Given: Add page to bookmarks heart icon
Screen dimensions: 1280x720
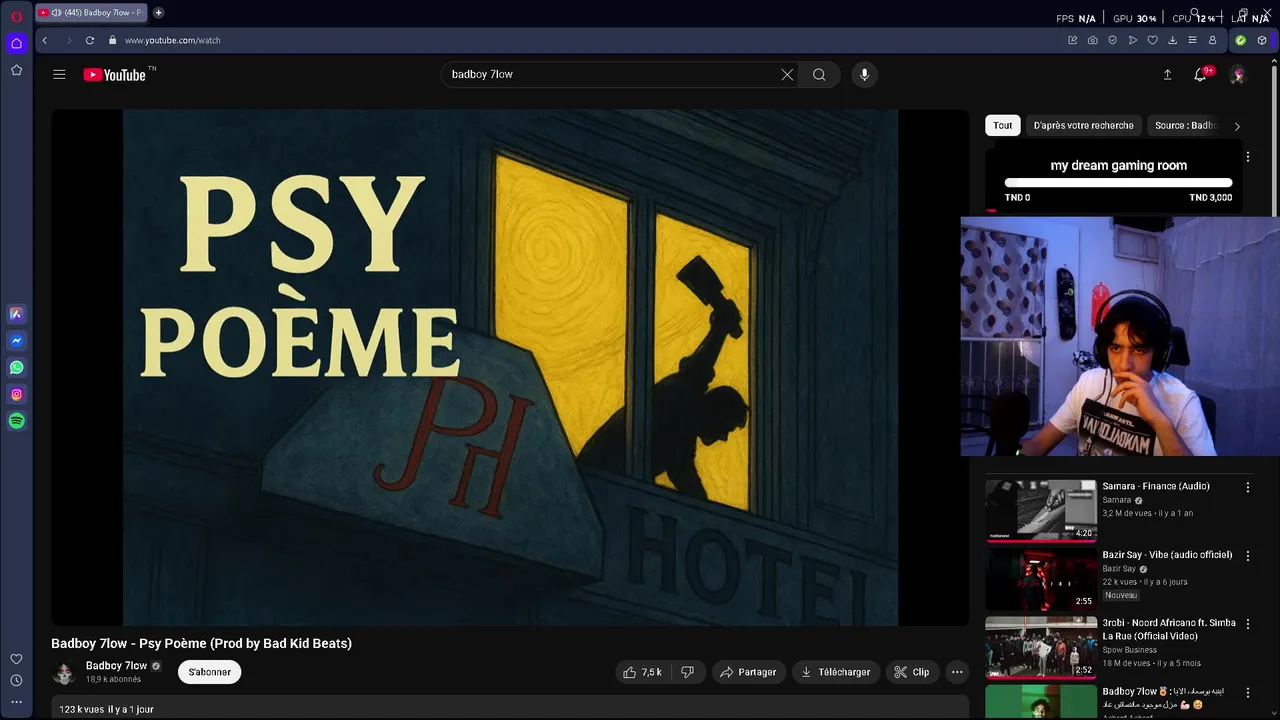Looking at the screenshot, I should tap(1153, 40).
